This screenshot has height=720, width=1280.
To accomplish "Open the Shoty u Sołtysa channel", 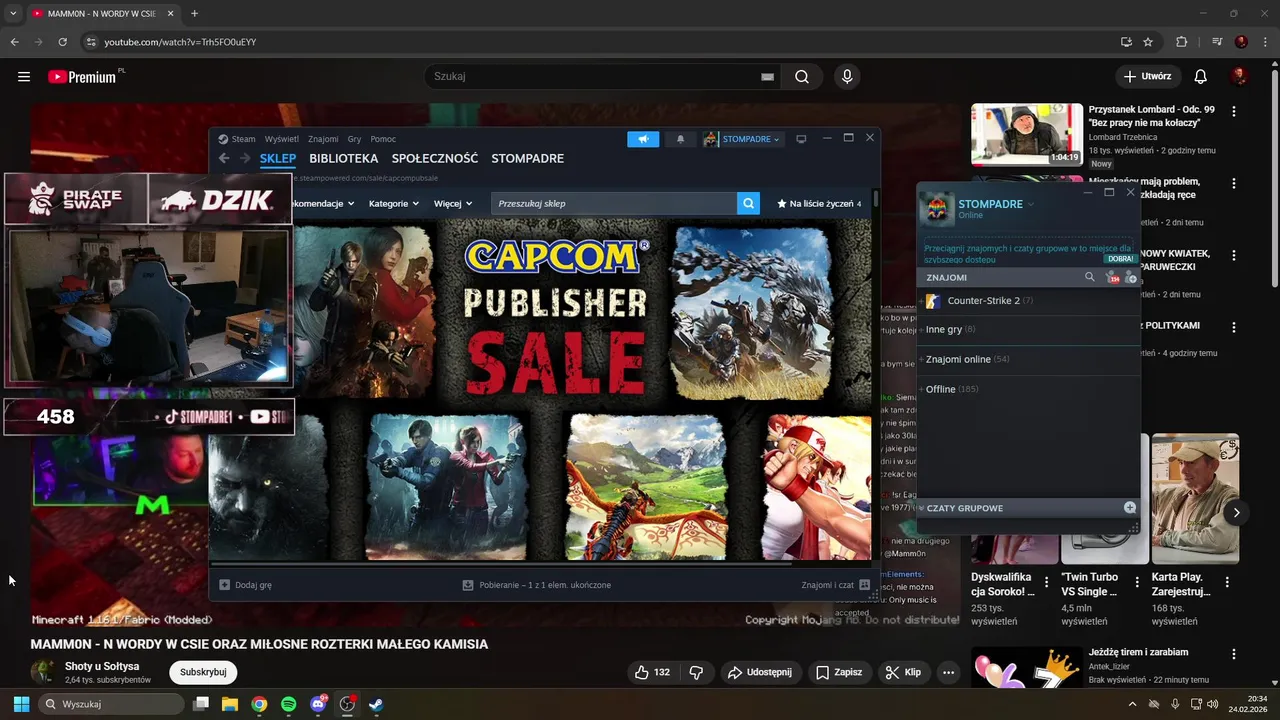I will [102, 666].
